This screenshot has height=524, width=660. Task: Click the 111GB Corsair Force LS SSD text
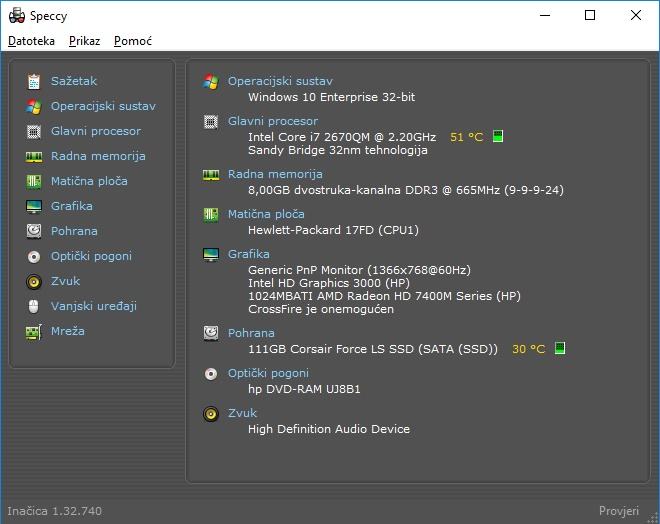pyautogui.click(x=373, y=349)
